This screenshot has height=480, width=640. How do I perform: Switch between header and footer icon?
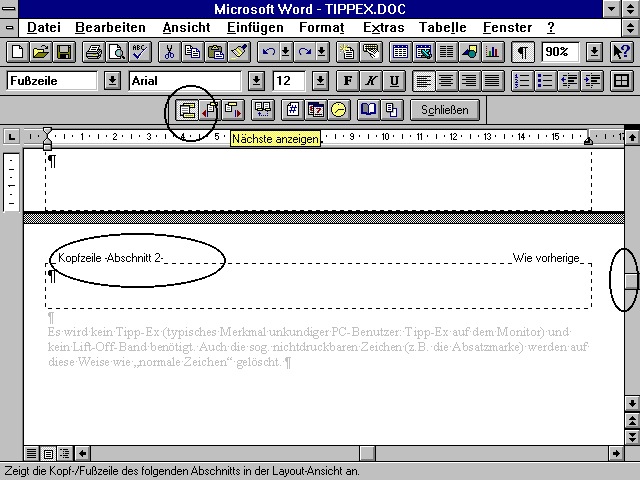(x=187, y=109)
